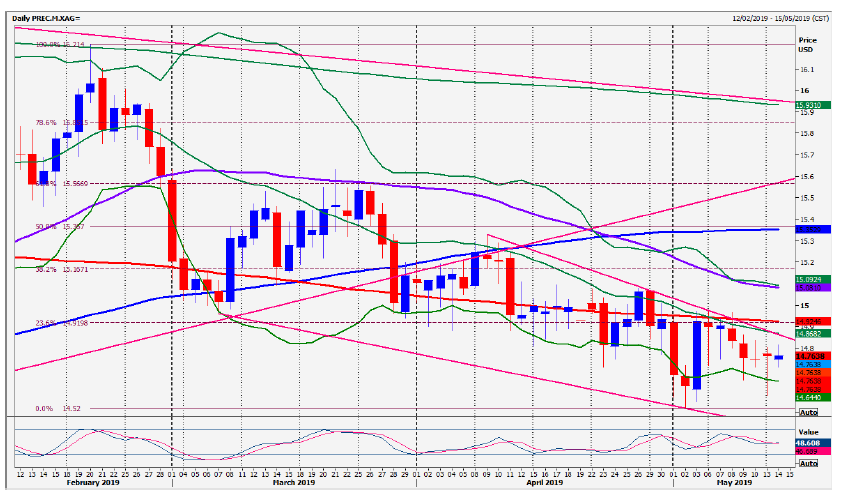This screenshot has width=846, height=501.
Task: Click the 15 tick on the price axis
Action: point(805,305)
